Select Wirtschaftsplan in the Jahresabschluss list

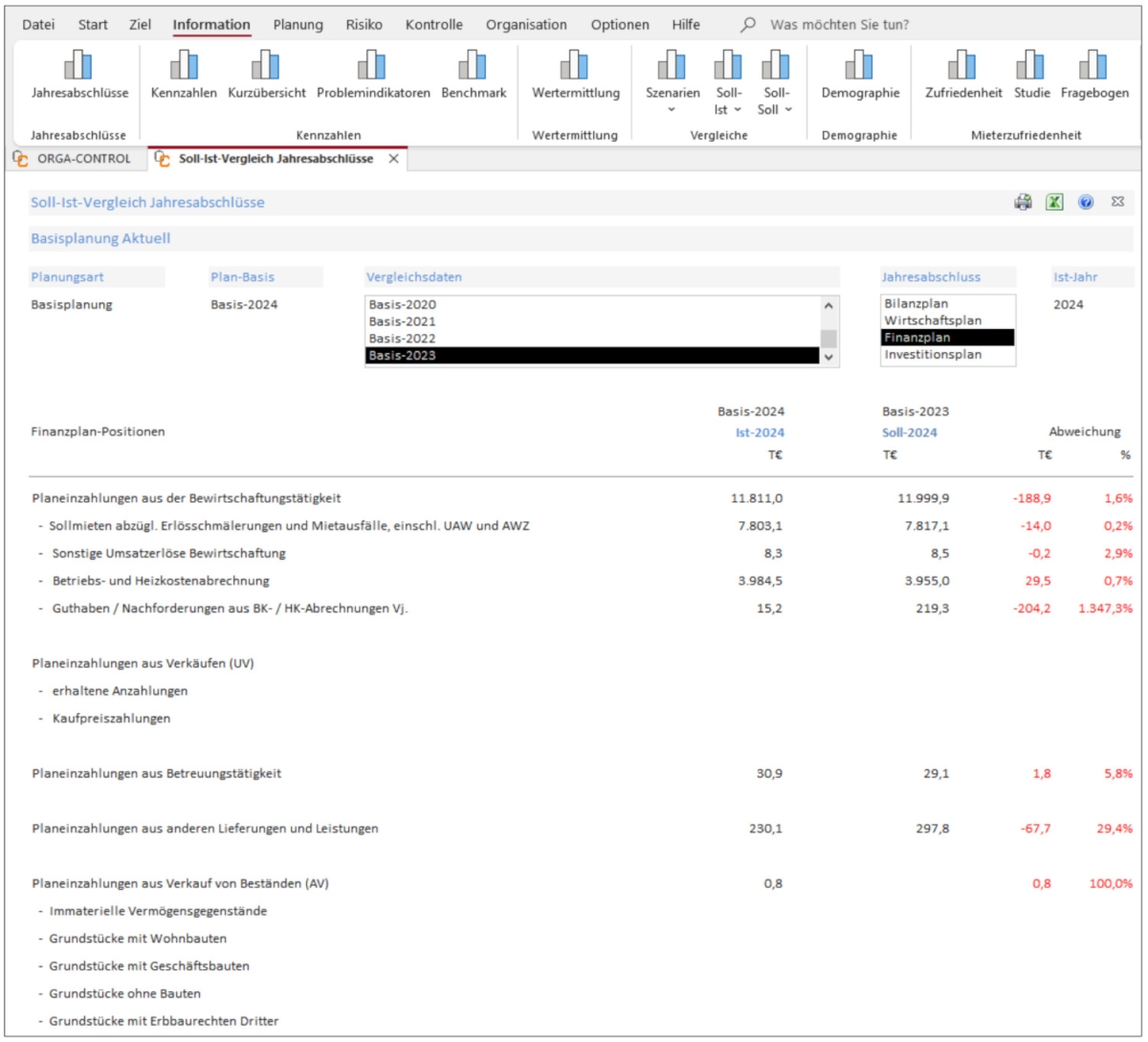pos(933,320)
